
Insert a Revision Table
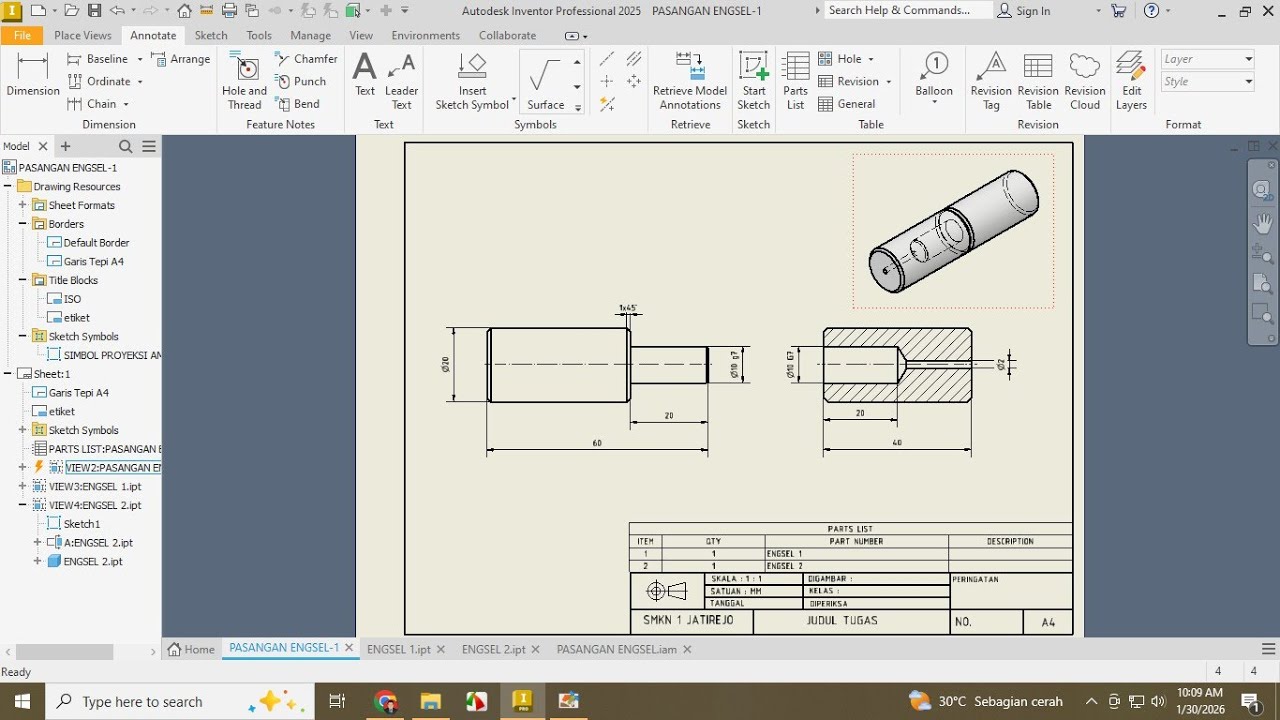coord(1038,80)
